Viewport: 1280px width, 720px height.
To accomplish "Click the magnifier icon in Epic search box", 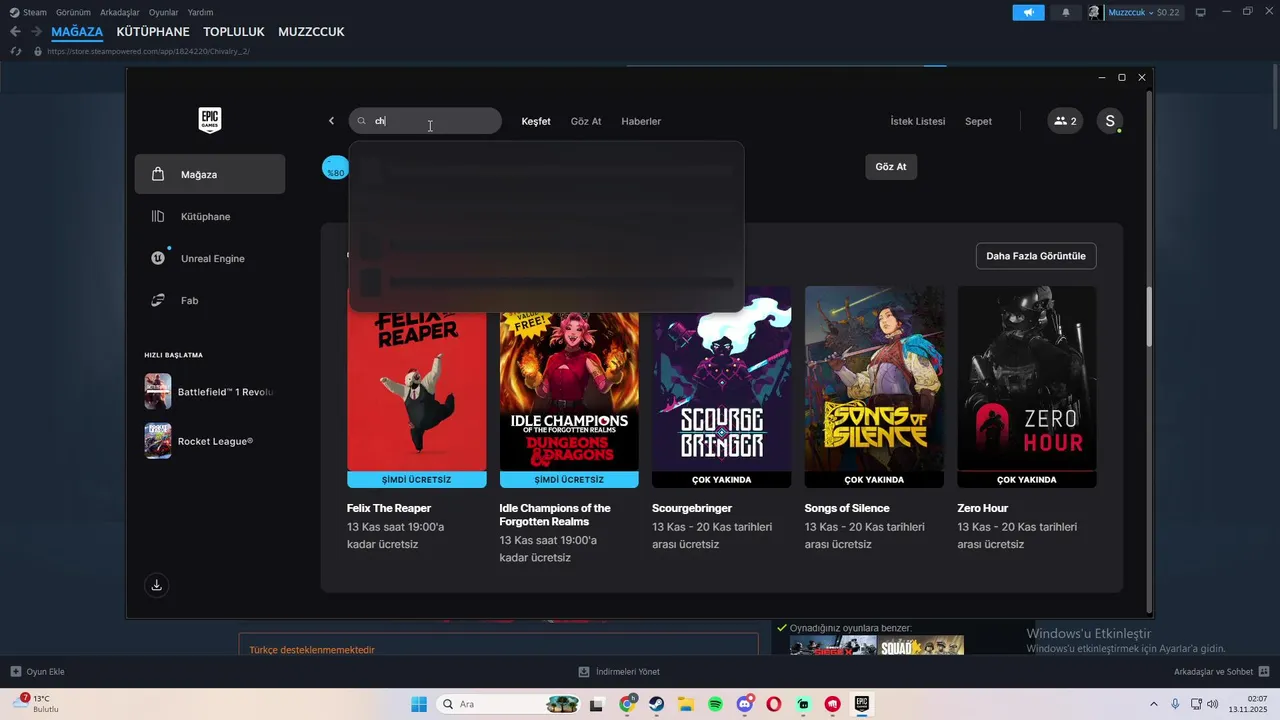I will tap(362, 121).
